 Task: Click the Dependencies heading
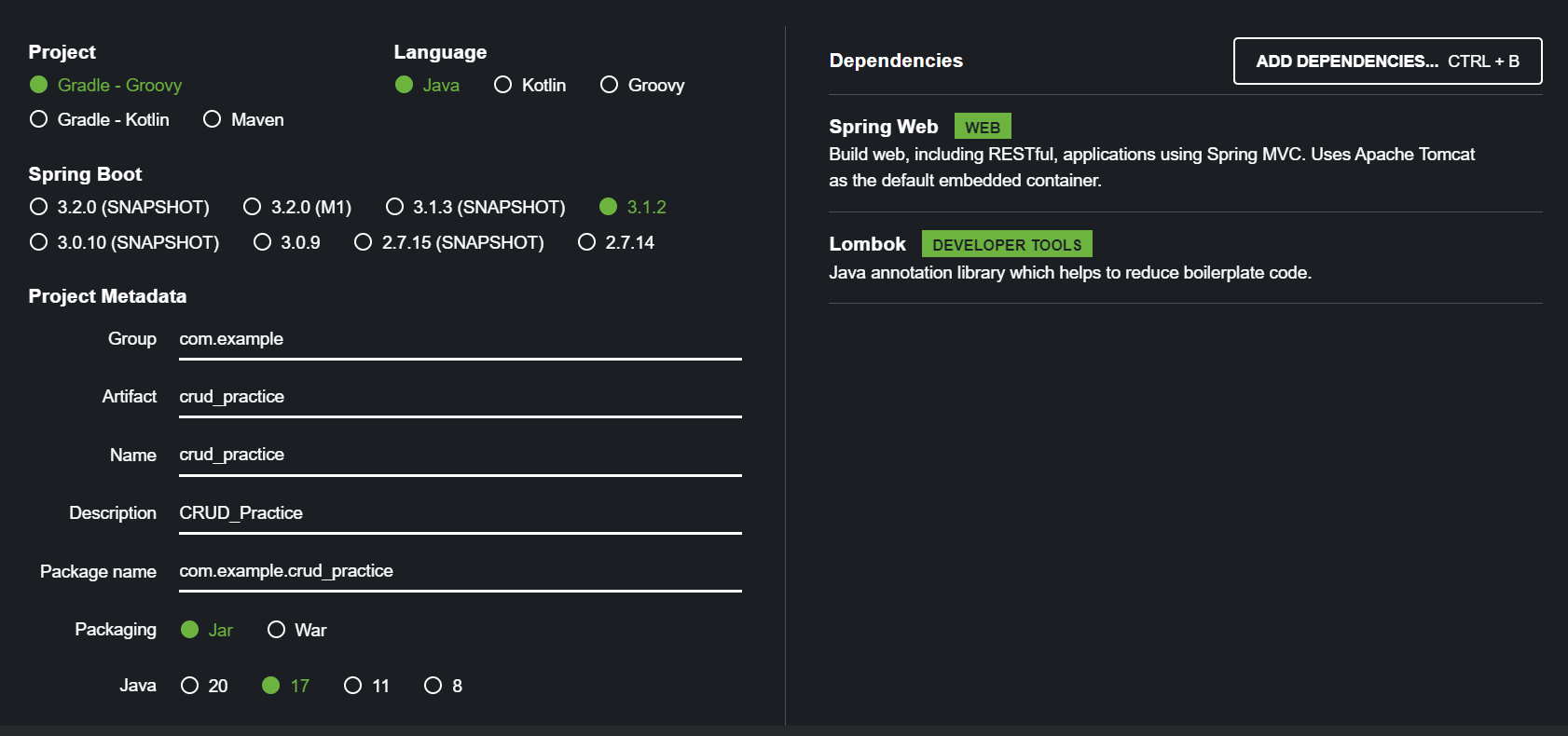[x=896, y=61]
